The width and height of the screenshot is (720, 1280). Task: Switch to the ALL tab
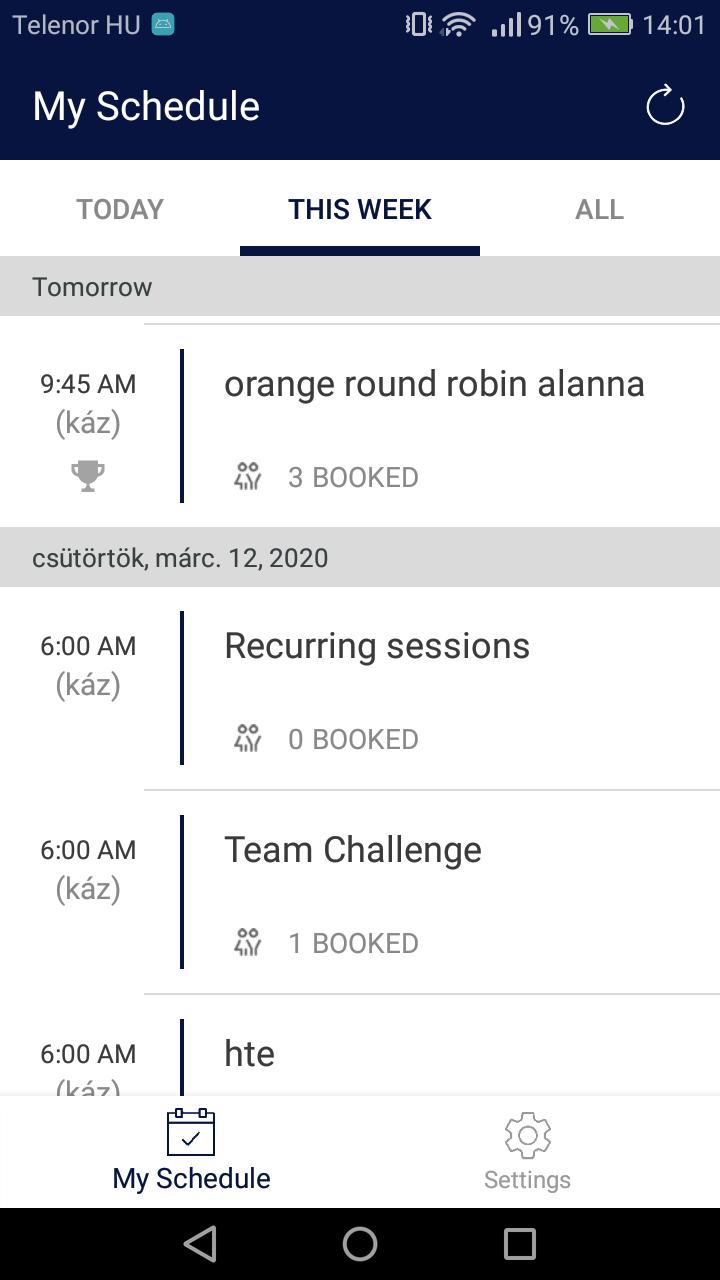click(x=599, y=209)
